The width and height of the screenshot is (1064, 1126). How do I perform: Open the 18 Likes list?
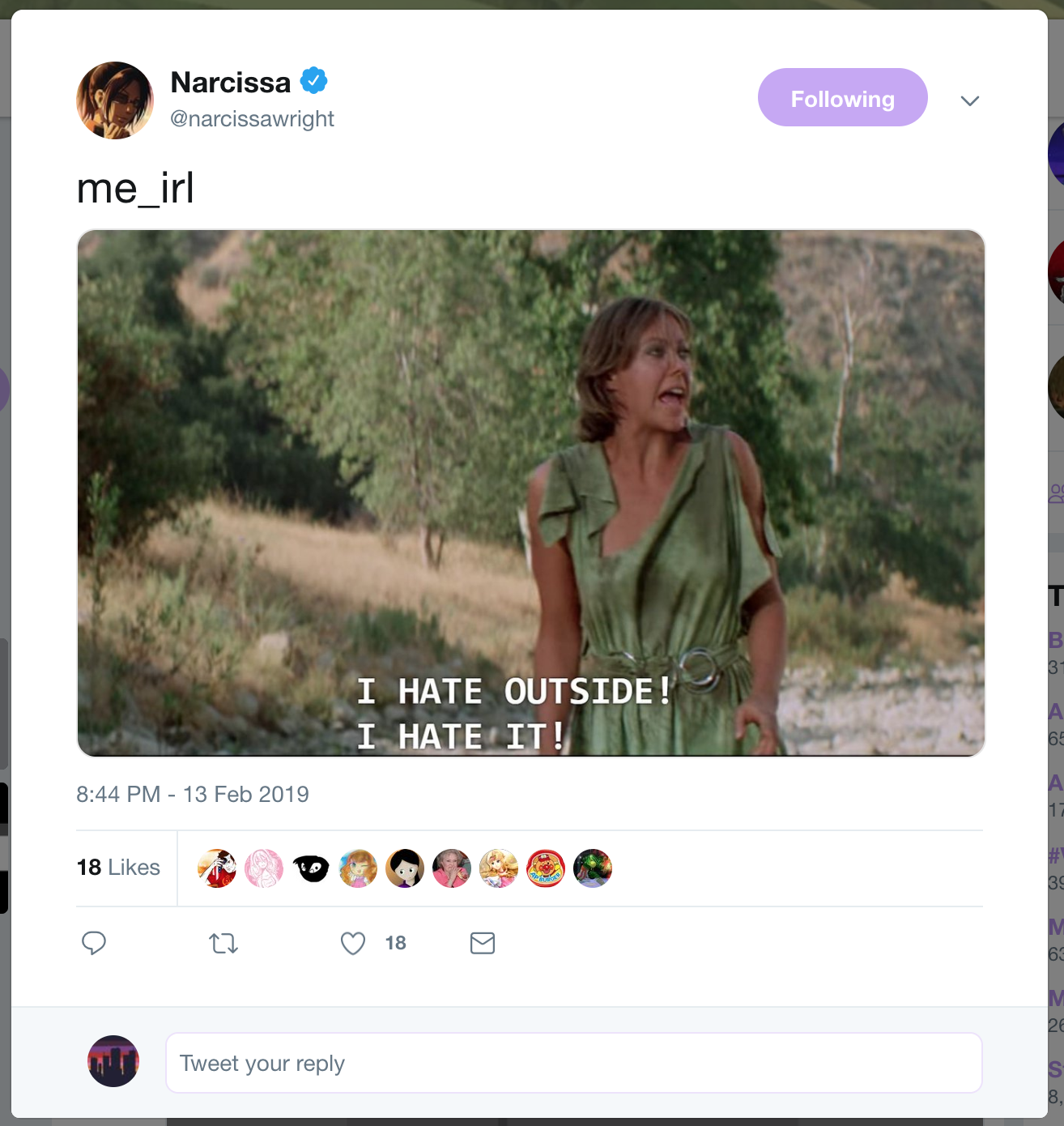[118, 868]
